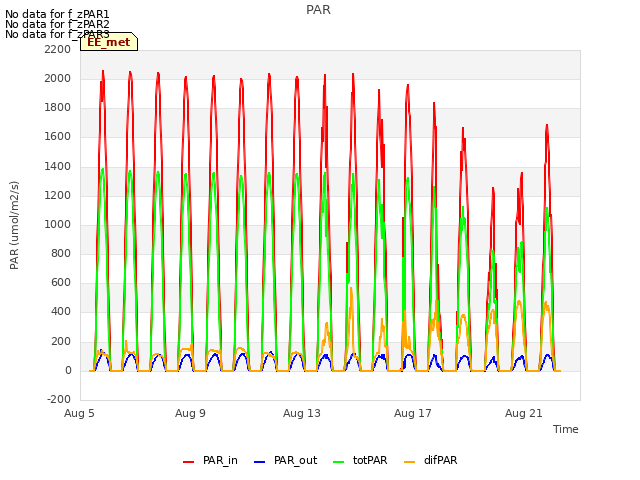
Task: Click the Aug 13 x-axis tick label
Action: (302, 413)
